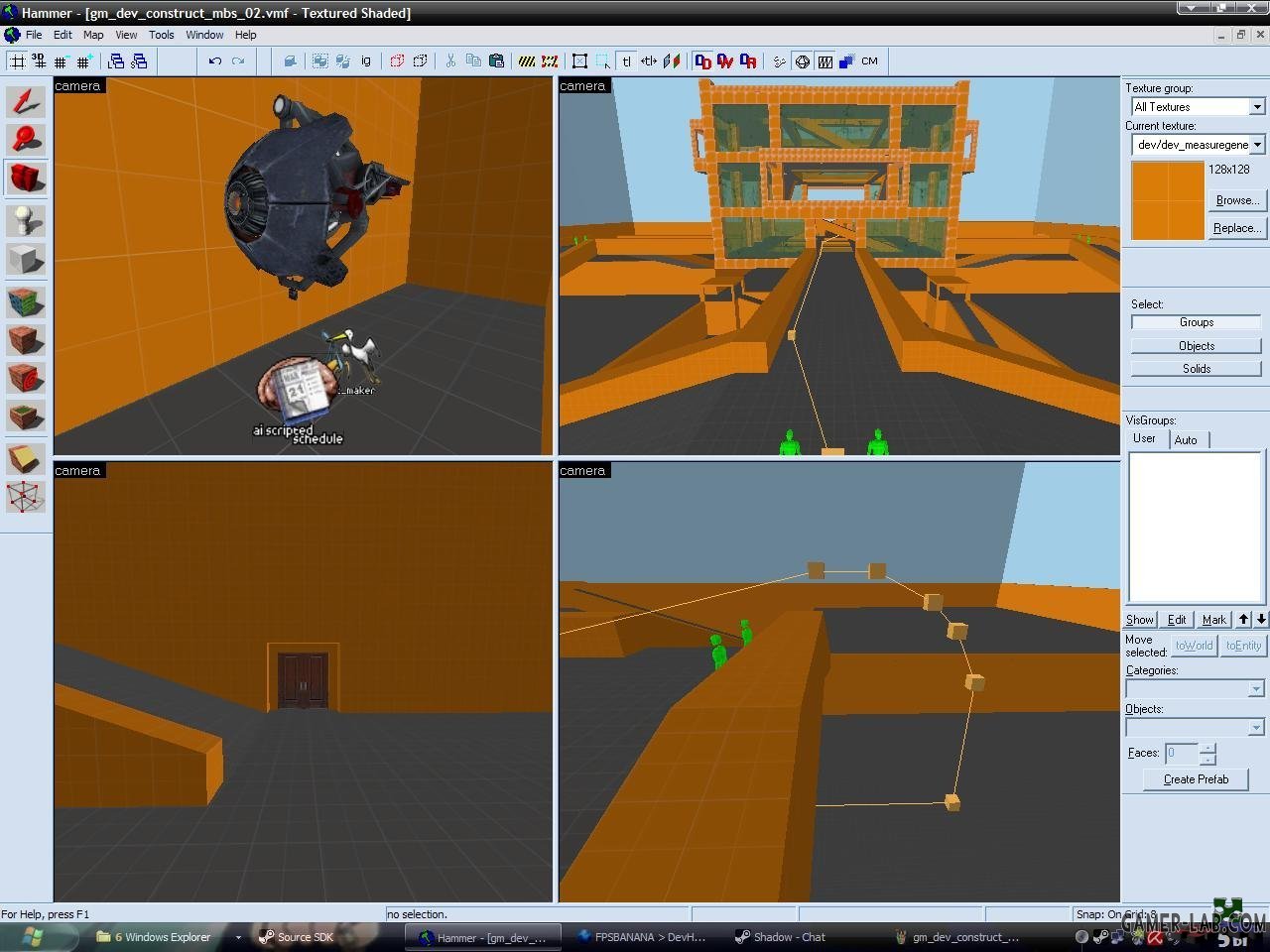Click the larger grid toolbar icon
Image resolution: width=1270 pixels, height=952 pixels.
click(x=83, y=61)
